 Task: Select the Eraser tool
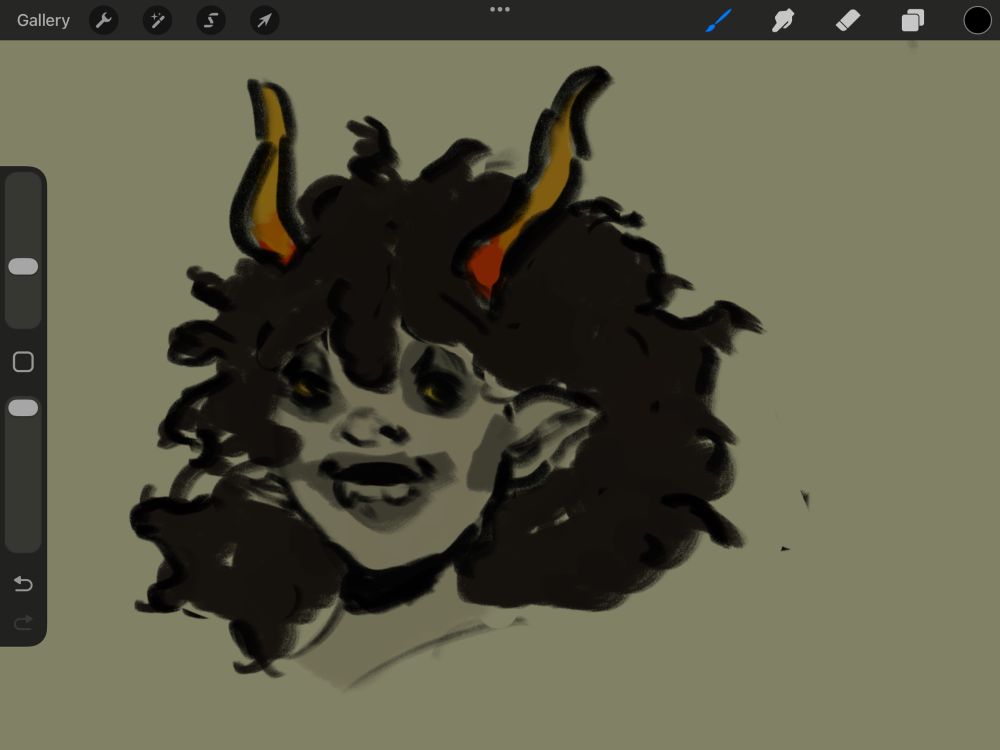coord(848,20)
